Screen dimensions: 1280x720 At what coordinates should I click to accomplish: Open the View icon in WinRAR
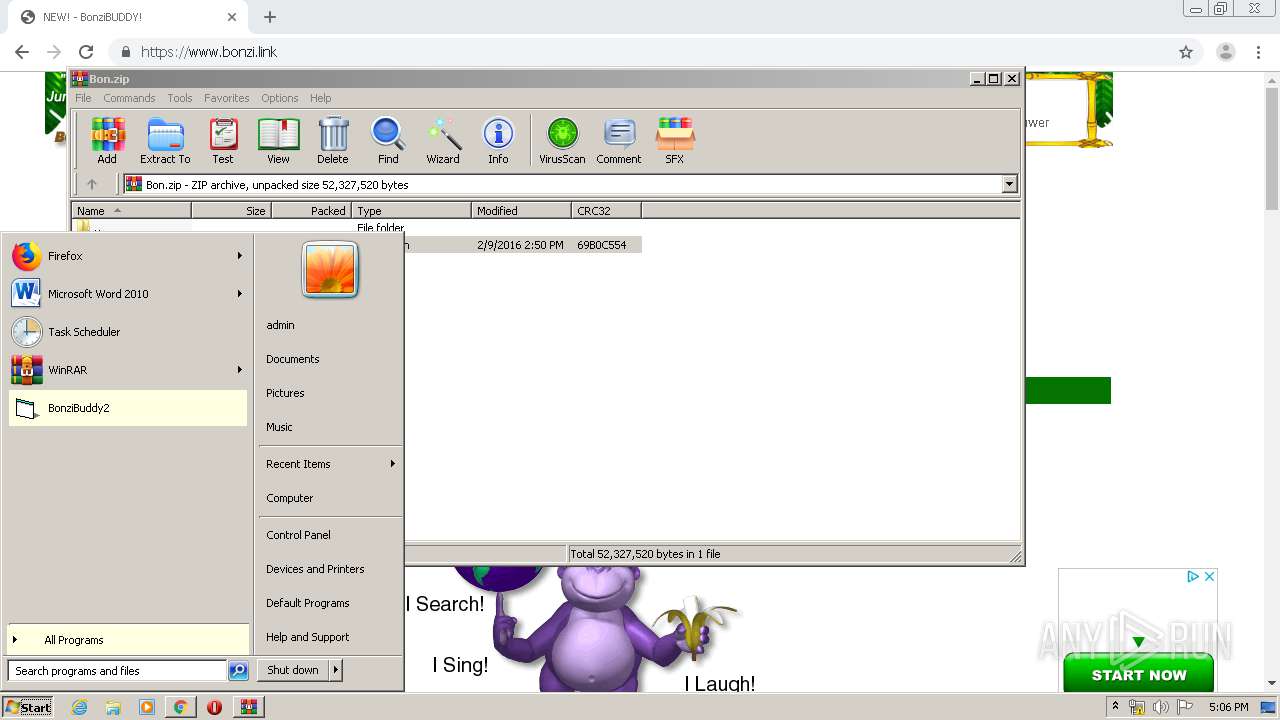pos(278,140)
